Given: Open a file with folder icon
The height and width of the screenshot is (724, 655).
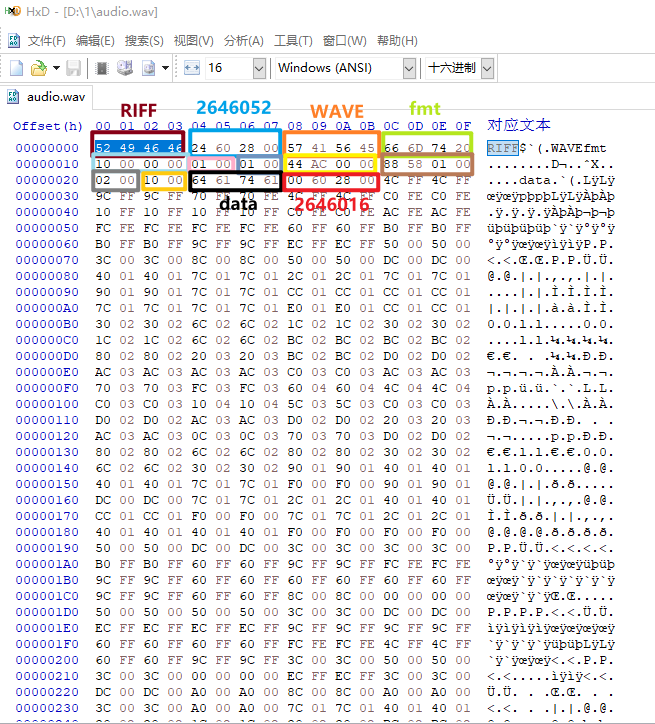Looking at the screenshot, I should 39,68.
